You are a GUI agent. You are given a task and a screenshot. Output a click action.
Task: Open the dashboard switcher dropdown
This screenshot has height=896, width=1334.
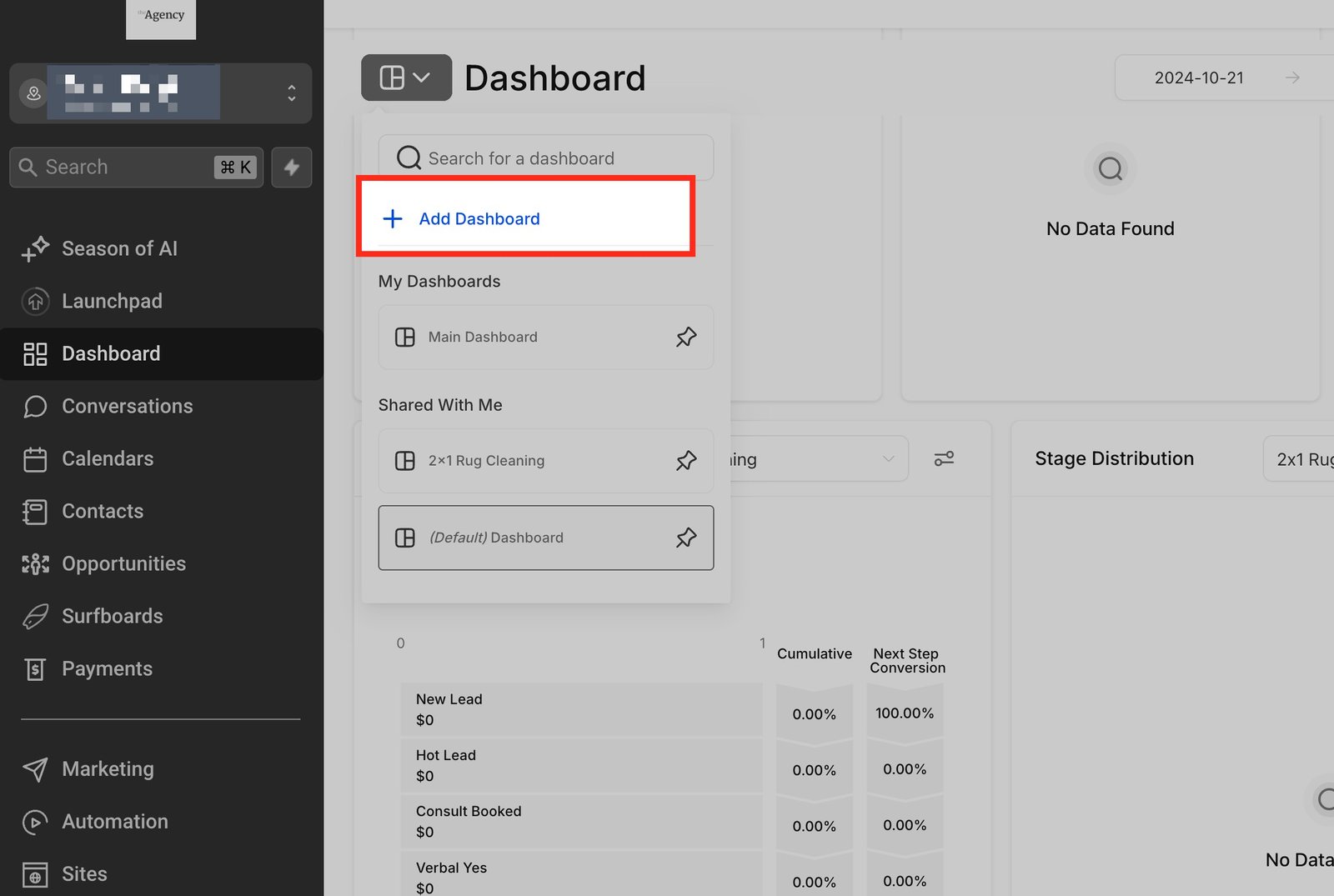[x=406, y=78]
